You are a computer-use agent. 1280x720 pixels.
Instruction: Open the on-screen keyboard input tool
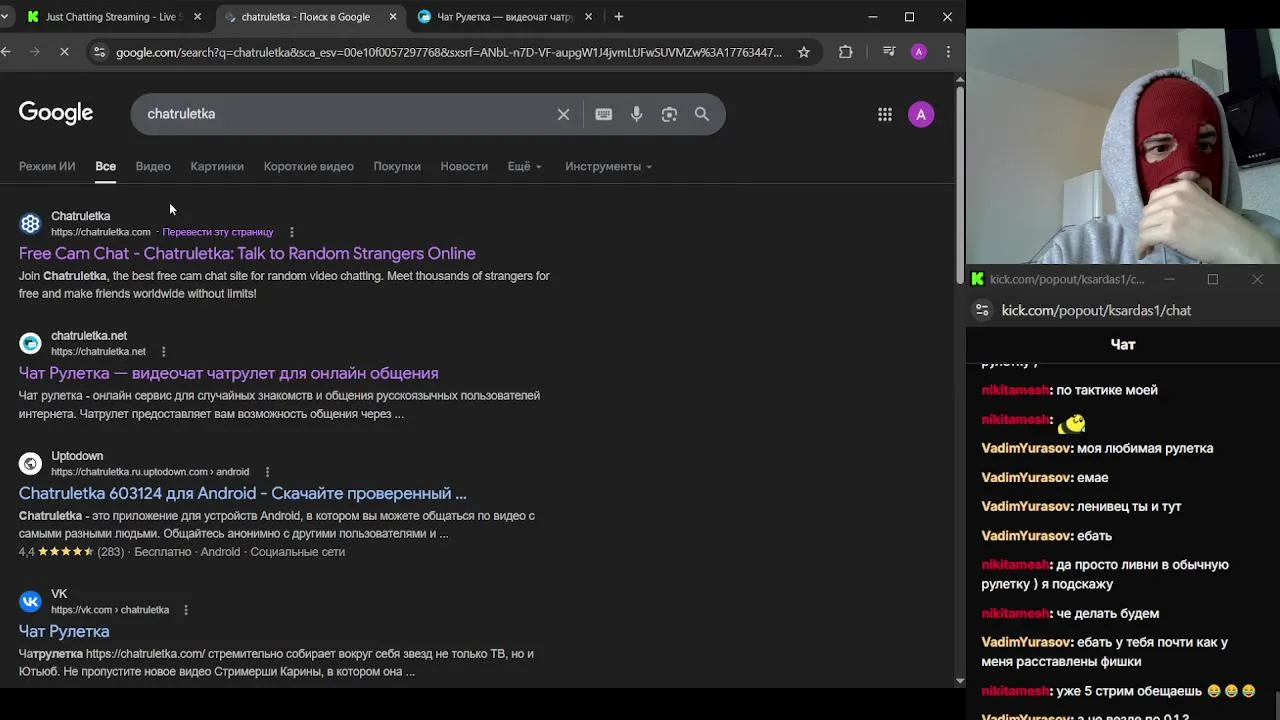click(603, 114)
